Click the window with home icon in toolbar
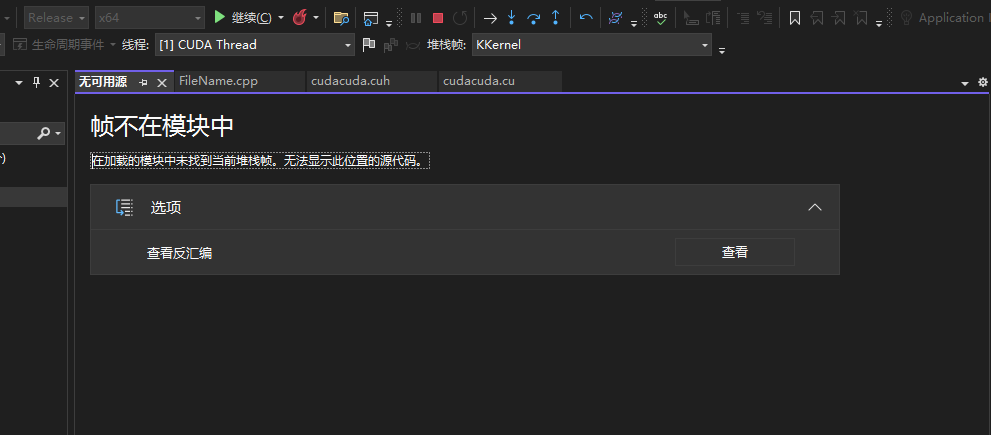The width and height of the screenshot is (991, 435). tap(371, 18)
